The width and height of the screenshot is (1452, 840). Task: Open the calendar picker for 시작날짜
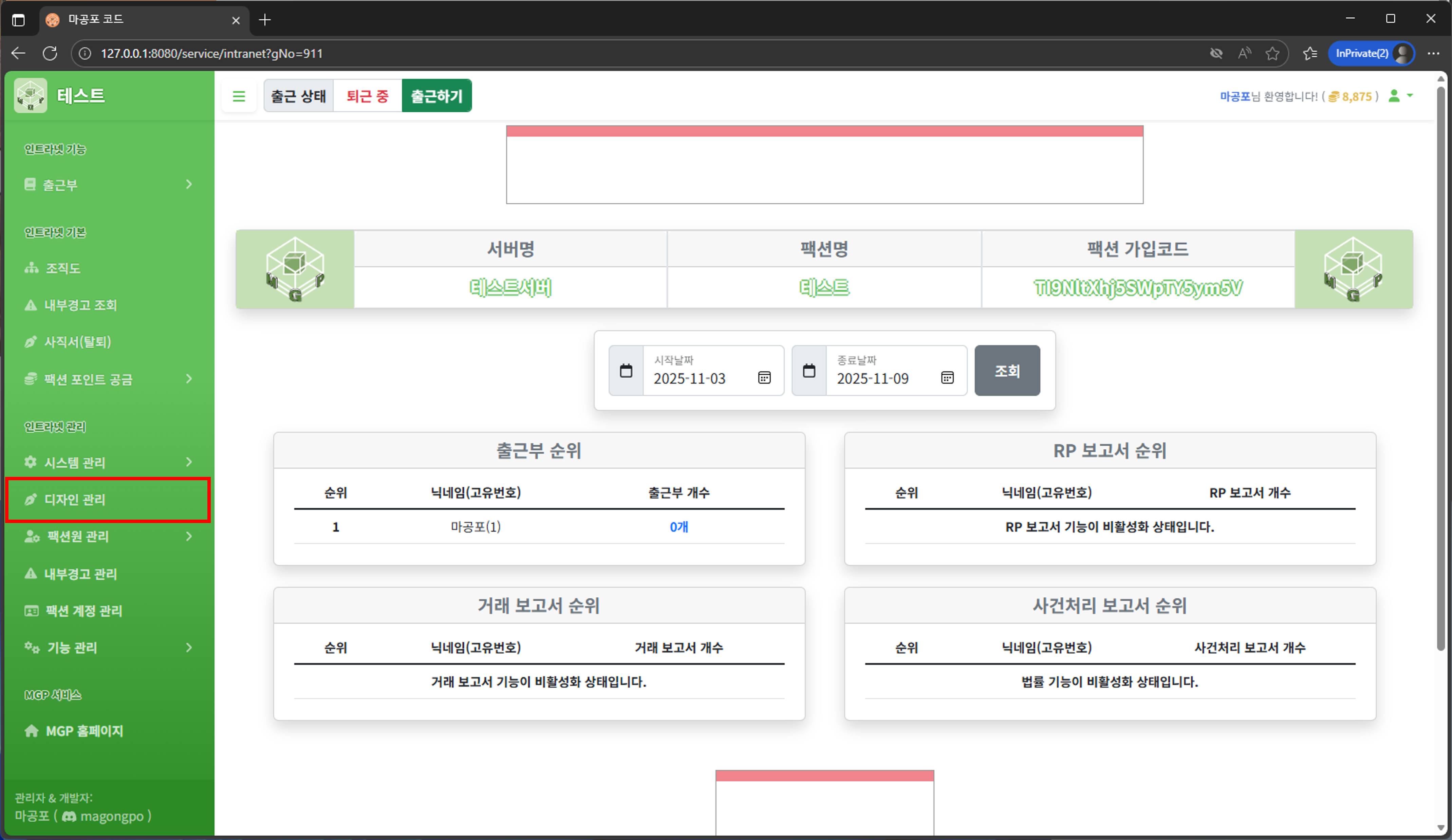tap(765, 378)
